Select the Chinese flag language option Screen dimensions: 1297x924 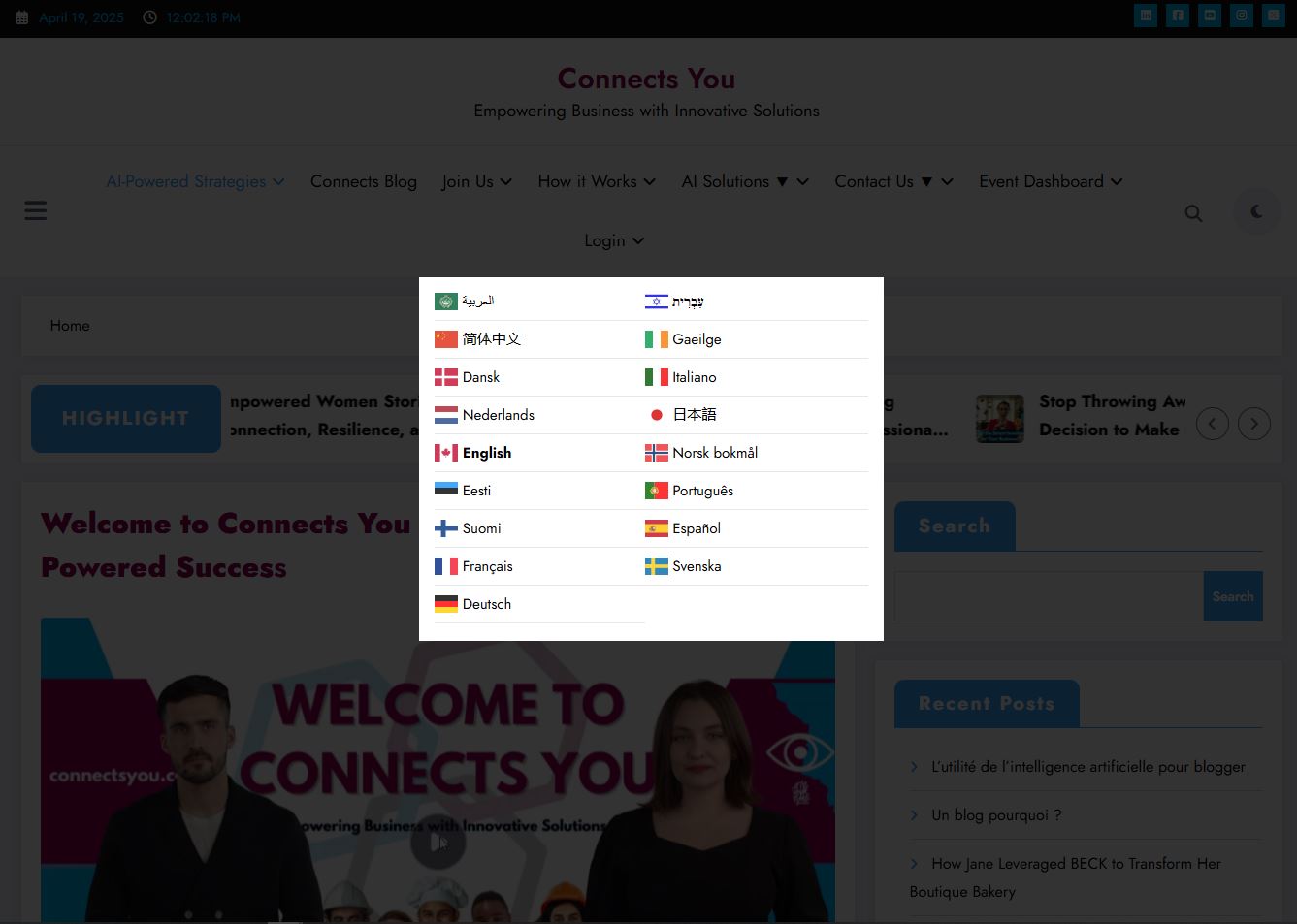(477, 339)
